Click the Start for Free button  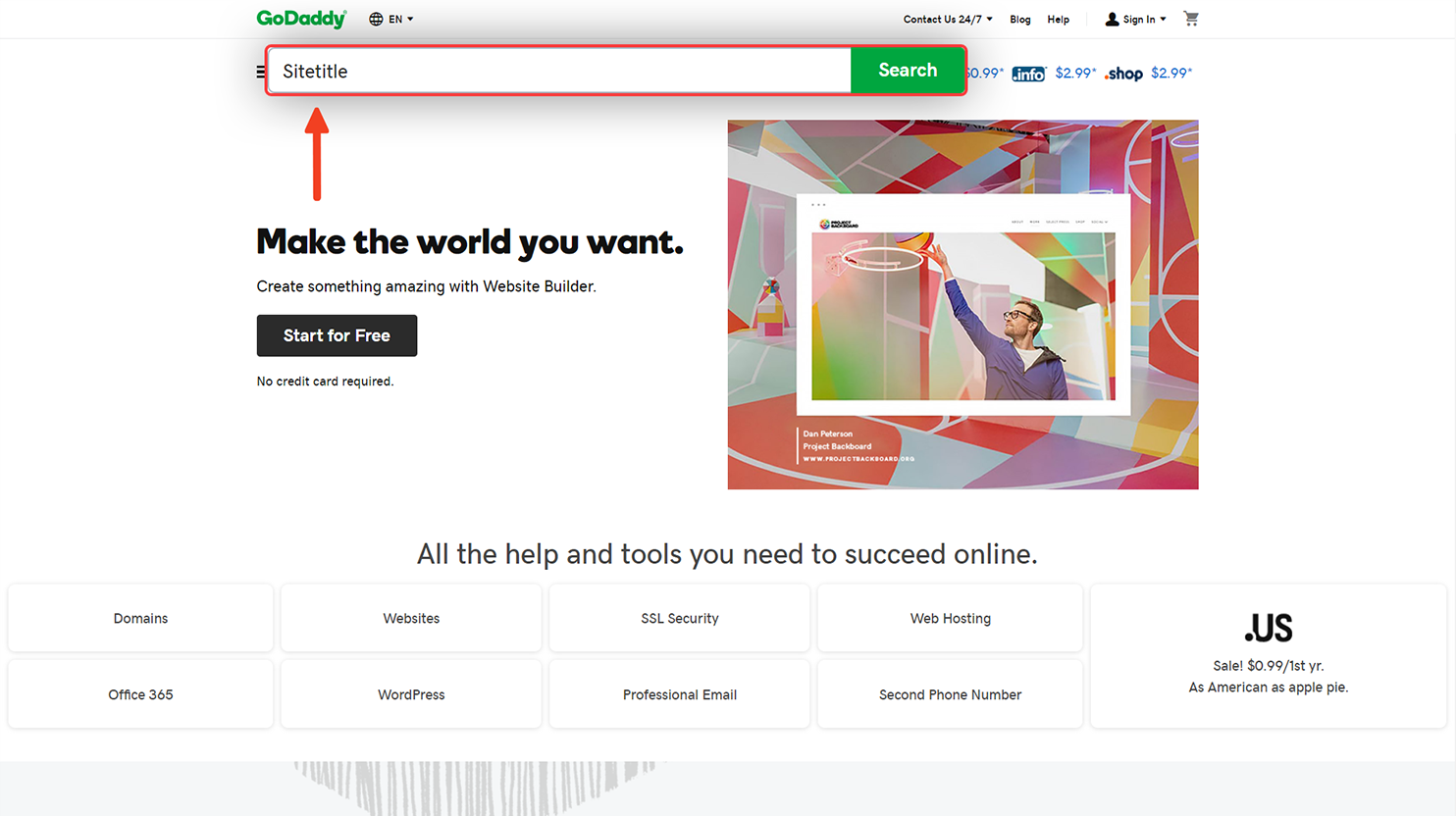tap(337, 335)
